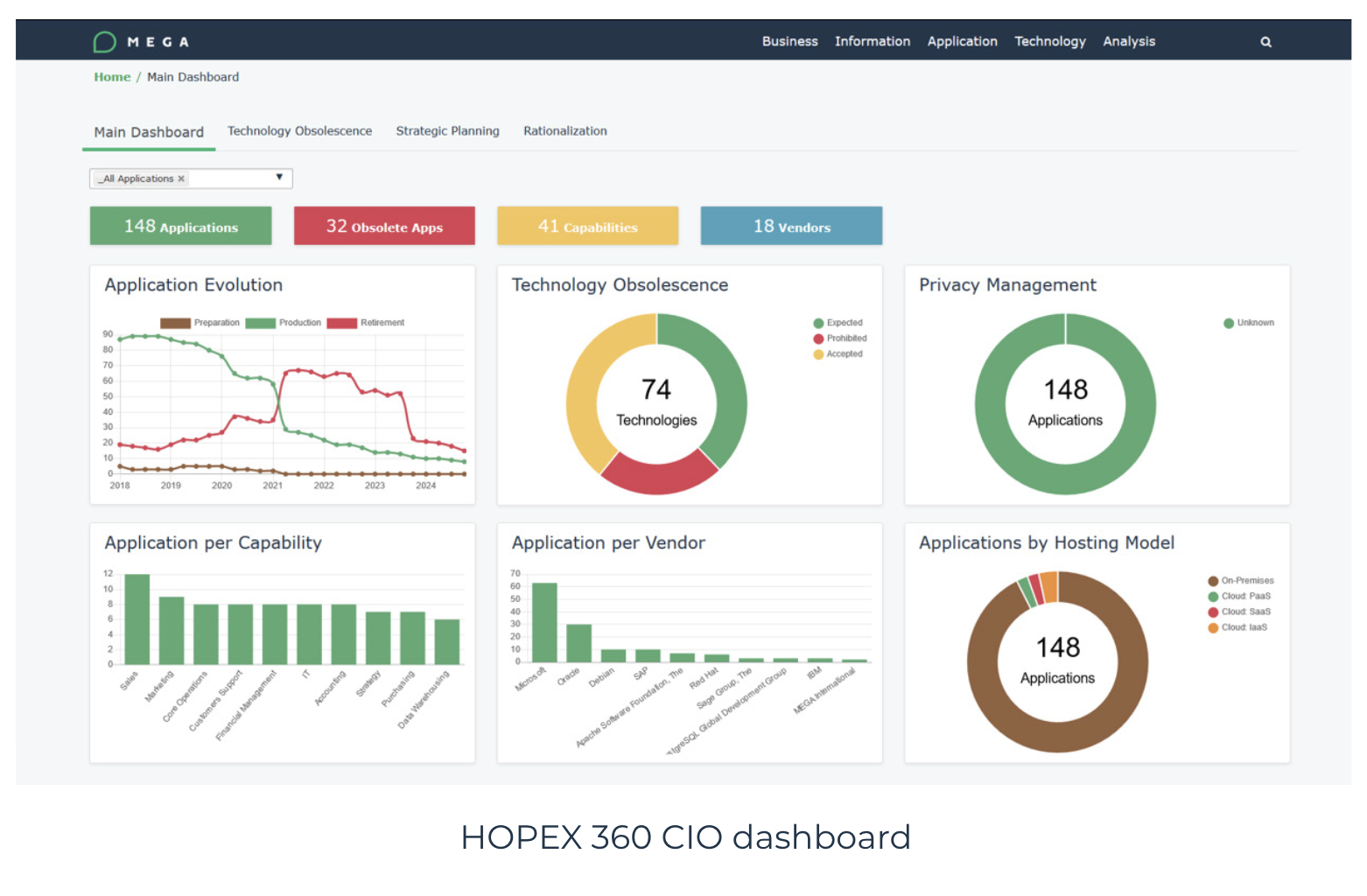1367x896 pixels.
Task: Click the Sales bar in capability chart
Action: point(137,619)
